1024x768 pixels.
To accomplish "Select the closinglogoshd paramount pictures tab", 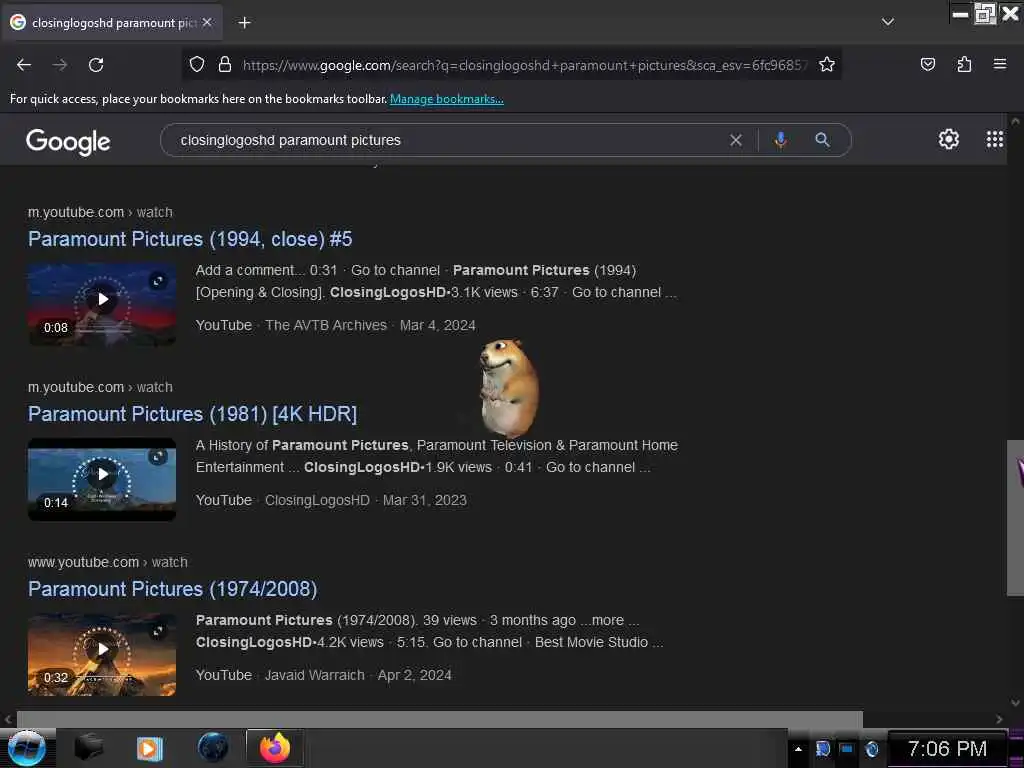I will pyautogui.click(x=112, y=23).
